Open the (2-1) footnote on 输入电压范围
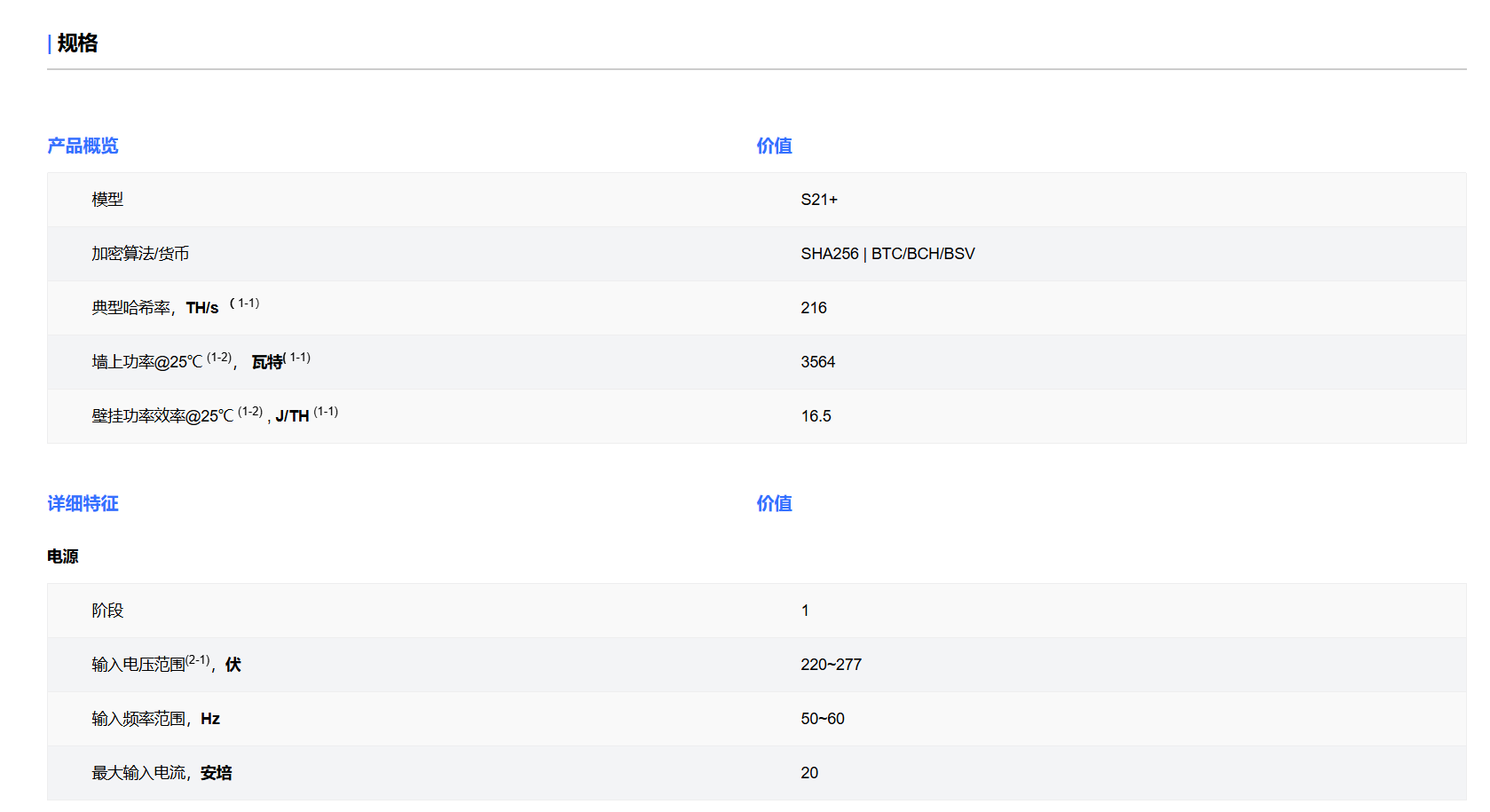 198,660
